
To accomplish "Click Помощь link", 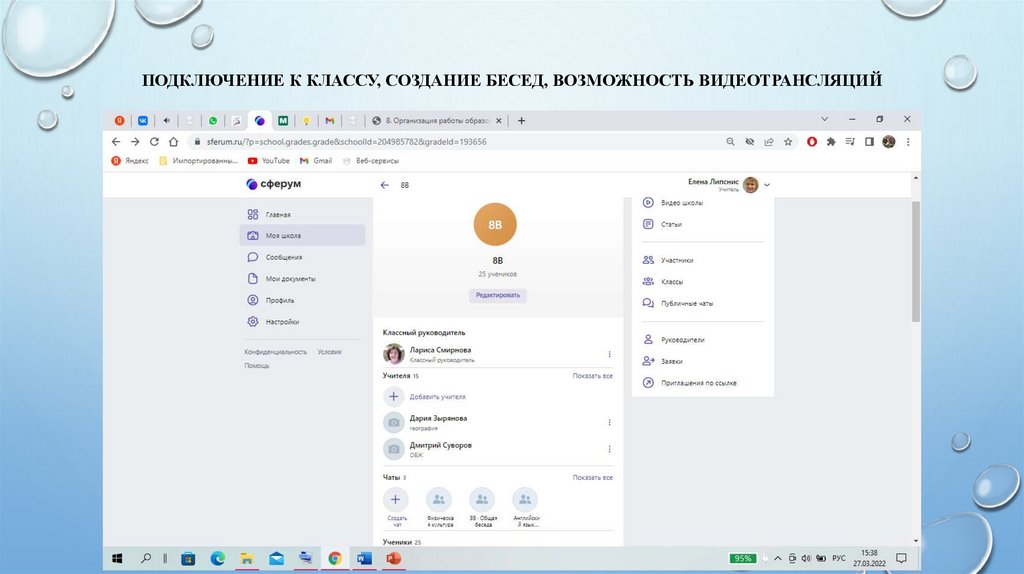I will (x=257, y=366).
